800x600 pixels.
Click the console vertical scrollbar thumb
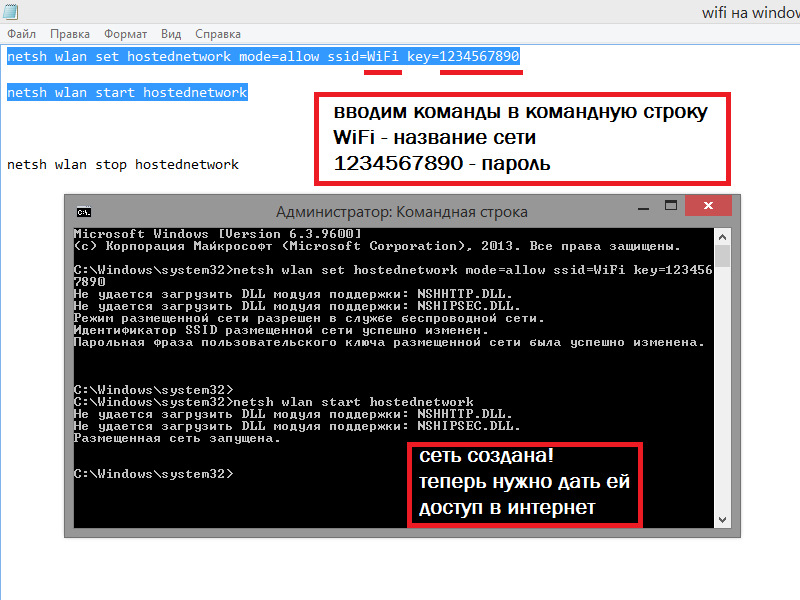pos(722,256)
